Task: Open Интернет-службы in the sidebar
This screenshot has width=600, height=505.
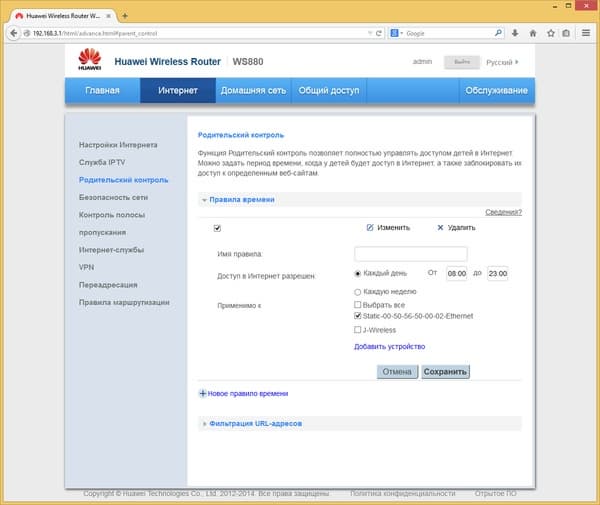Action: [x=111, y=250]
